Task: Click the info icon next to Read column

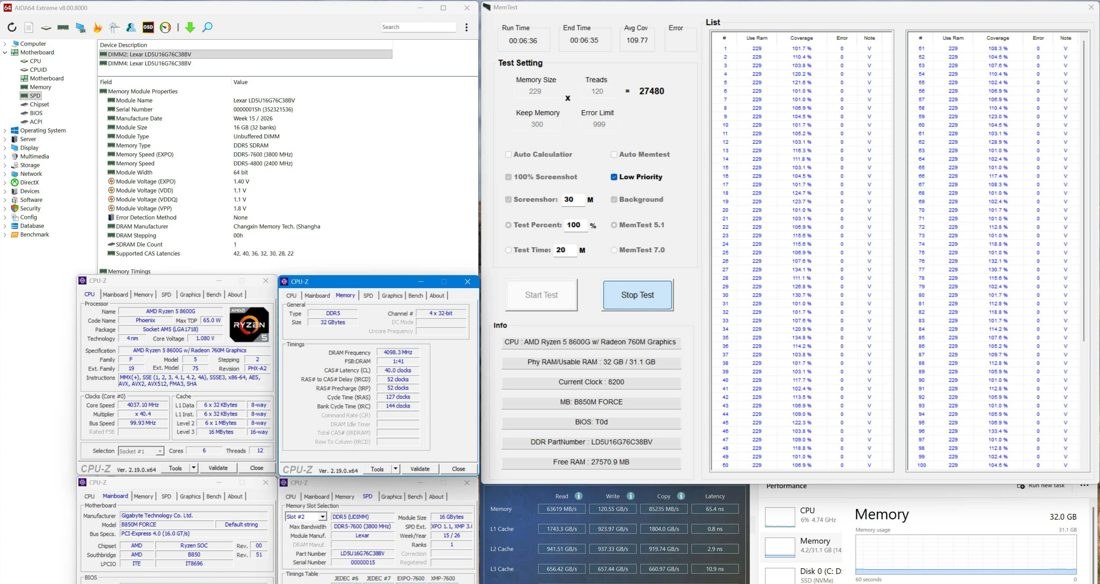Action: click(x=579, y=496)
